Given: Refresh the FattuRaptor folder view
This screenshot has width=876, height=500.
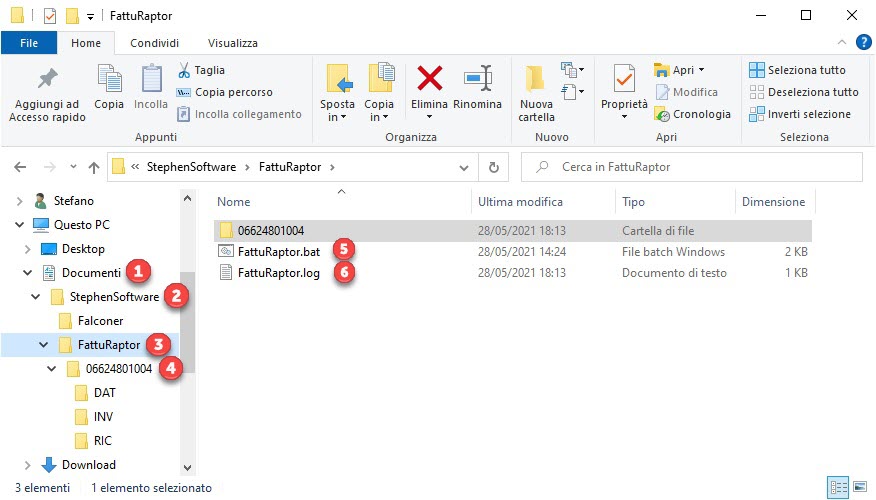Looking at the screenshot, I should (494, 167).
